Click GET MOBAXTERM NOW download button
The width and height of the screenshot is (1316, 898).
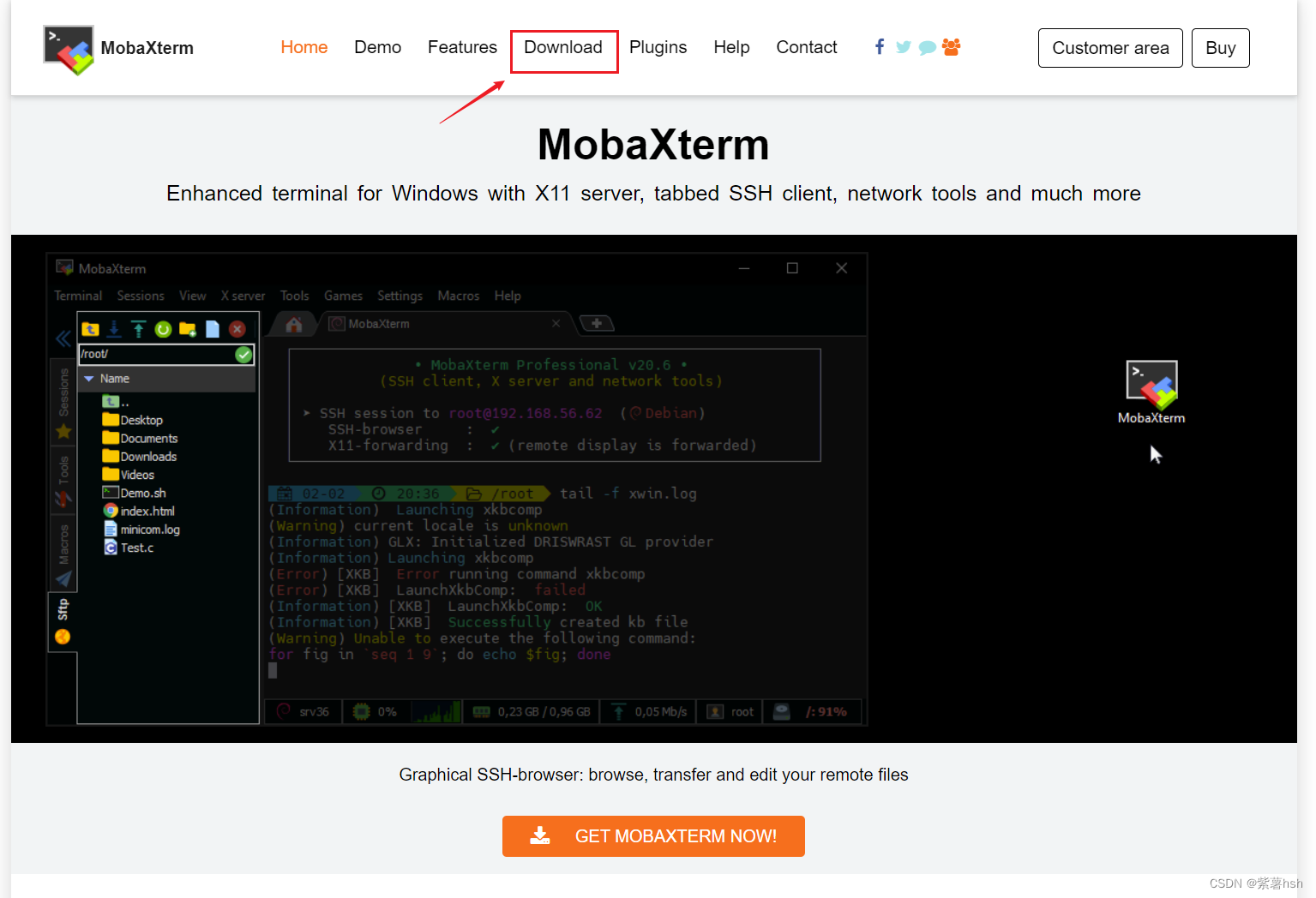pyautogui.click(x=653, y=836)
